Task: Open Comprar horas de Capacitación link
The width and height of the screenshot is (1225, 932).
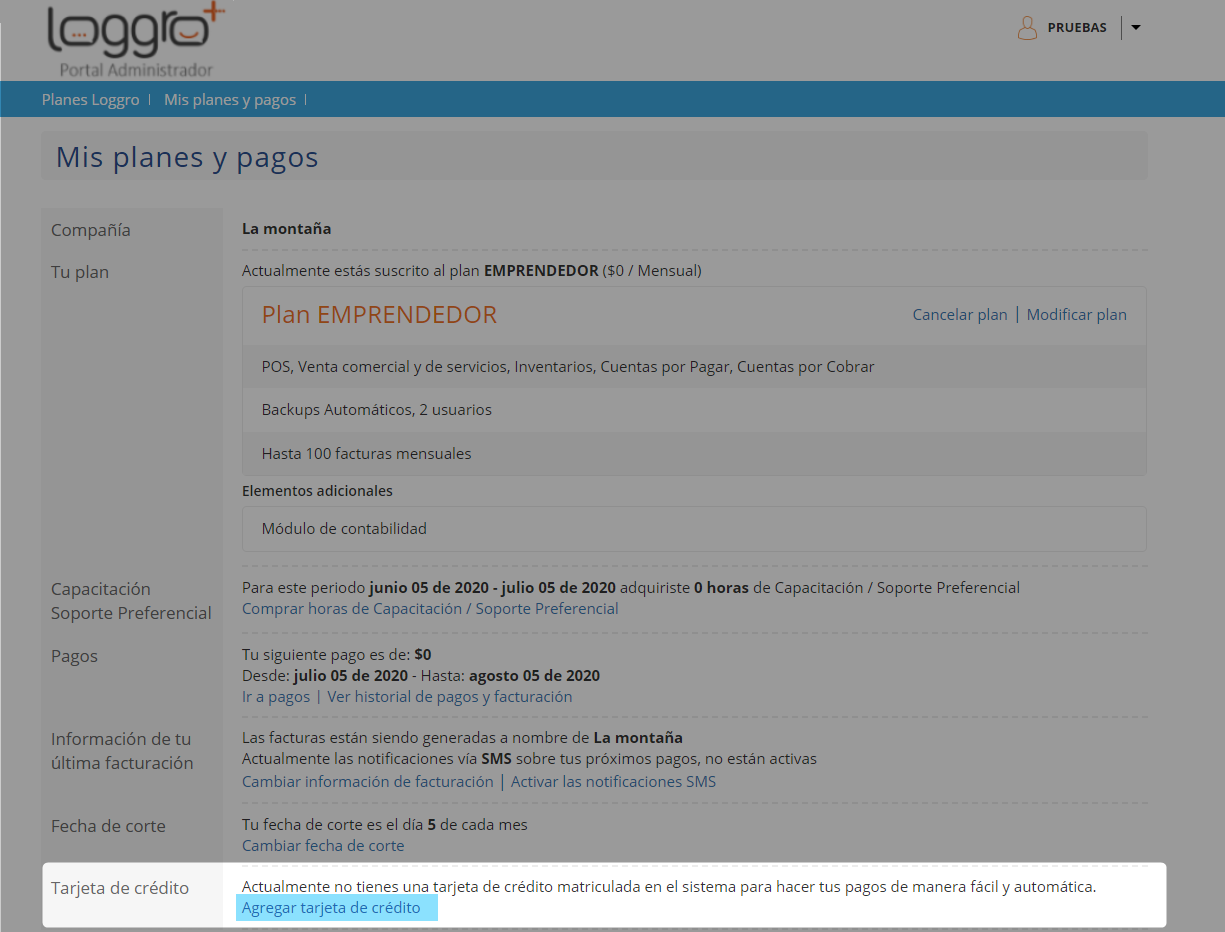Action: pos(430,609)
